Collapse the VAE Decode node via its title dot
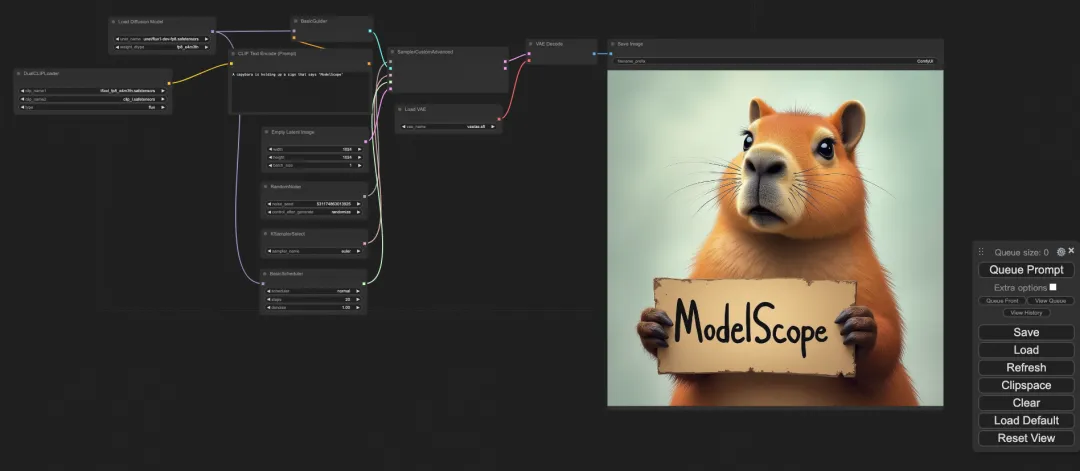 (x=531, y=44)
